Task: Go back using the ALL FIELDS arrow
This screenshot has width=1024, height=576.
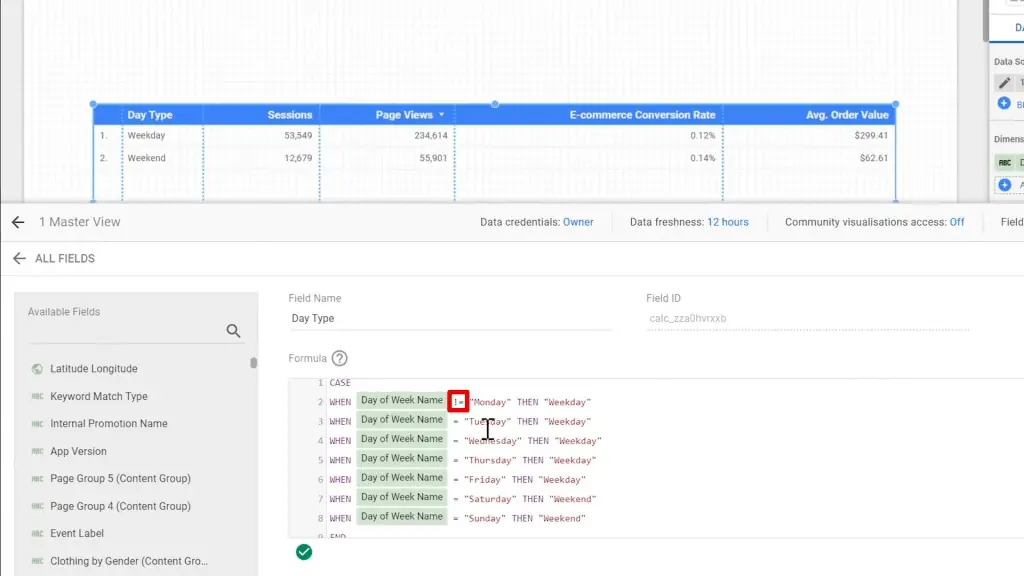Action: point(18,258)
